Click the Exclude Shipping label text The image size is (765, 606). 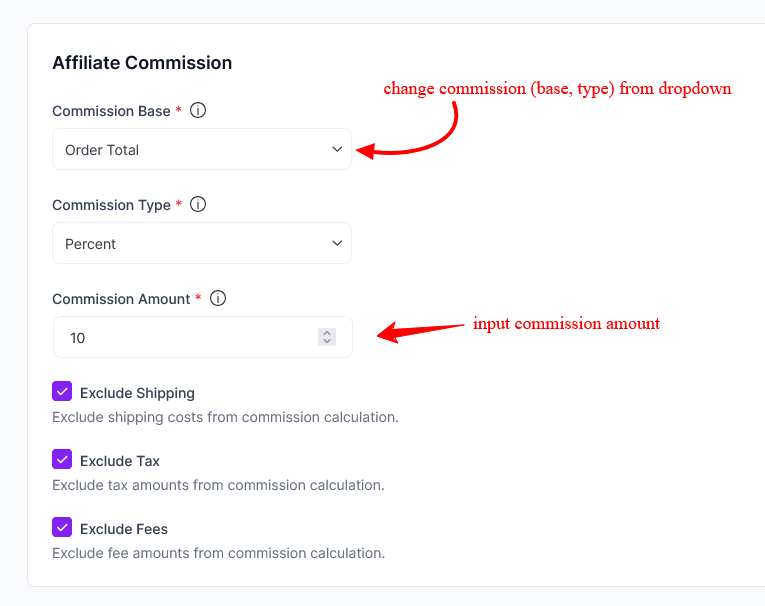point(137,393)
